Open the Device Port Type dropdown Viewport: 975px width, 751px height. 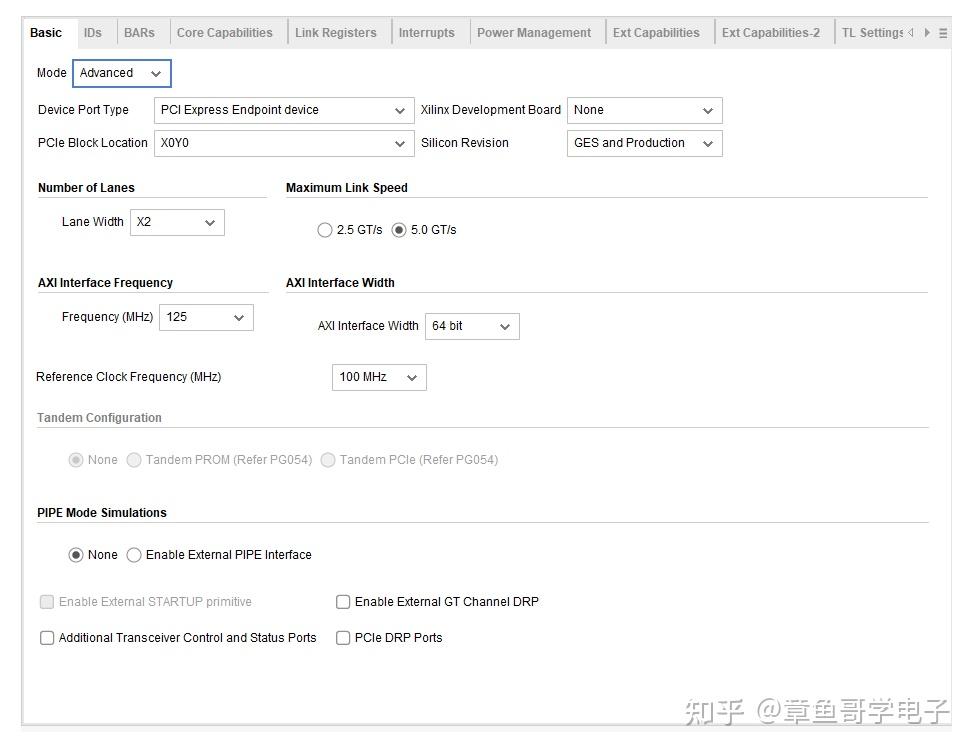400,110
